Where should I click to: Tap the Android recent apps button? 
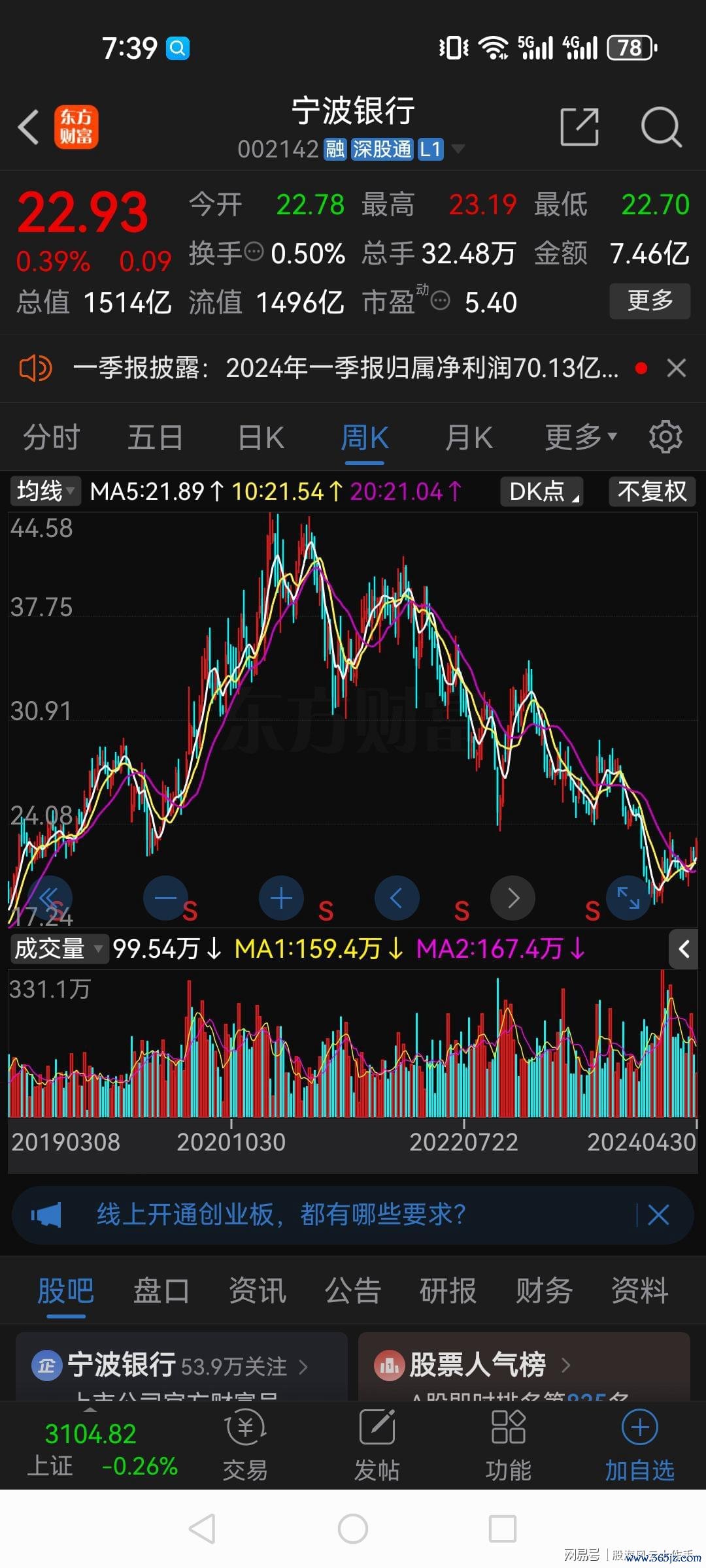503,1529
